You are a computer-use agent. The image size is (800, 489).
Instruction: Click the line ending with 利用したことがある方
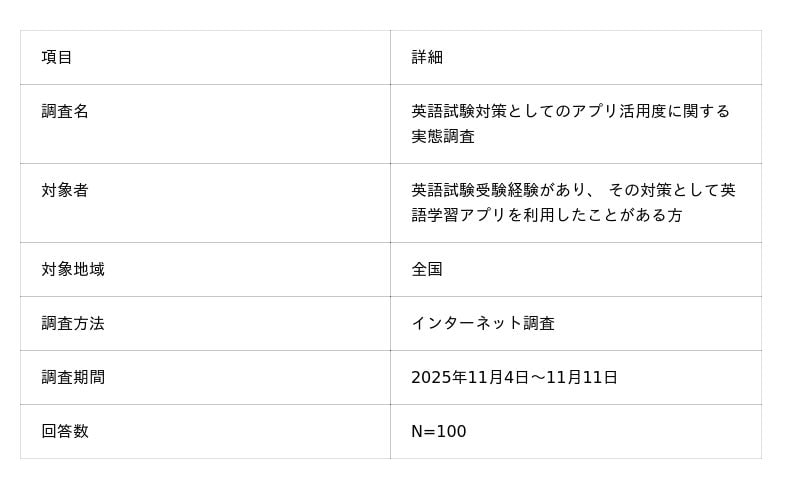(547, 215)
